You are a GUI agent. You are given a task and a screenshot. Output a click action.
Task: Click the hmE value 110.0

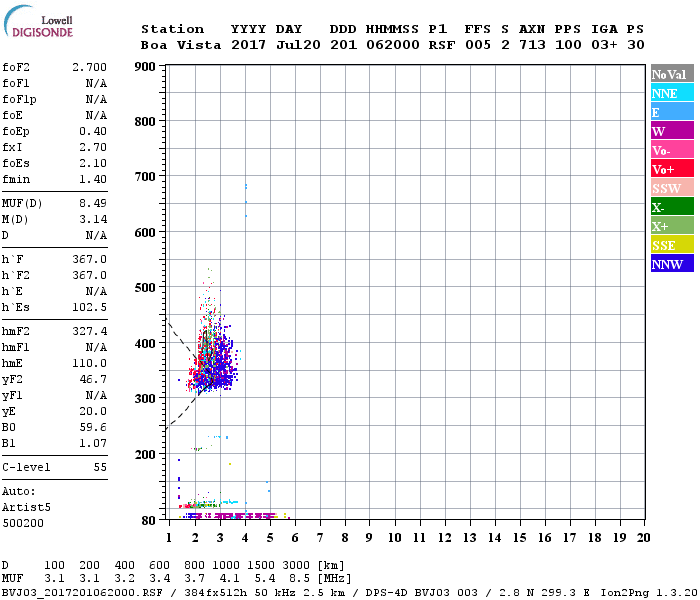(89, 364)
